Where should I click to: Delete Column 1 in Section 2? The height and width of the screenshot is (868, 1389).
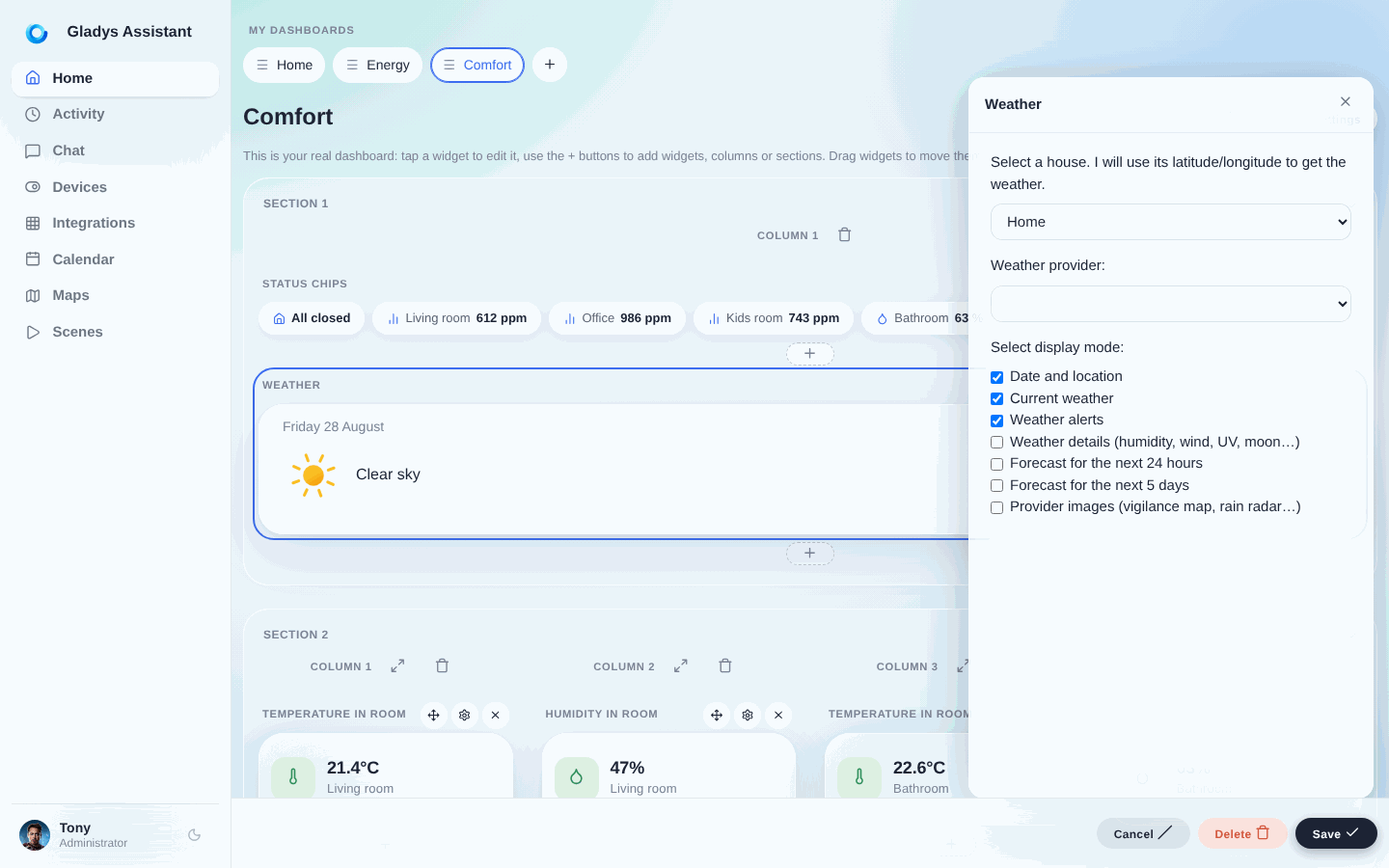442,665
